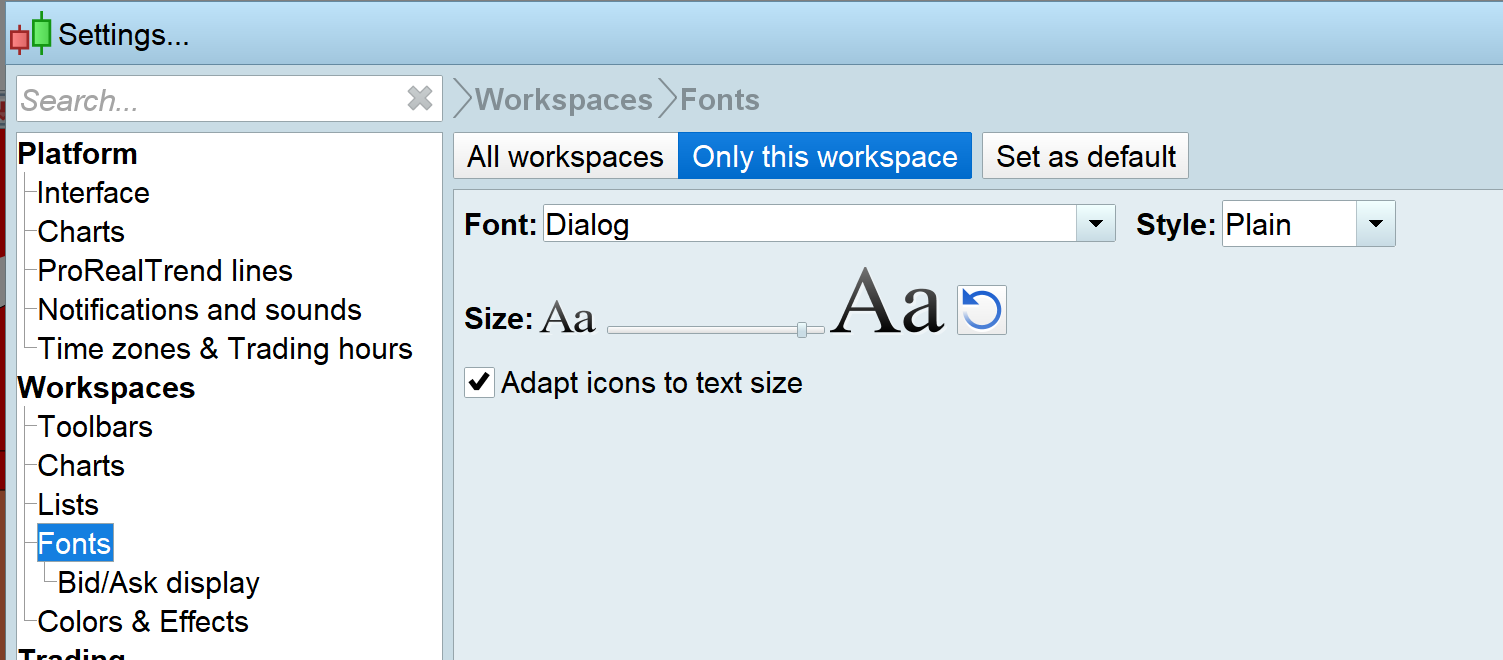
Task: Clear the search field with X icon
Action: (420, 99)
